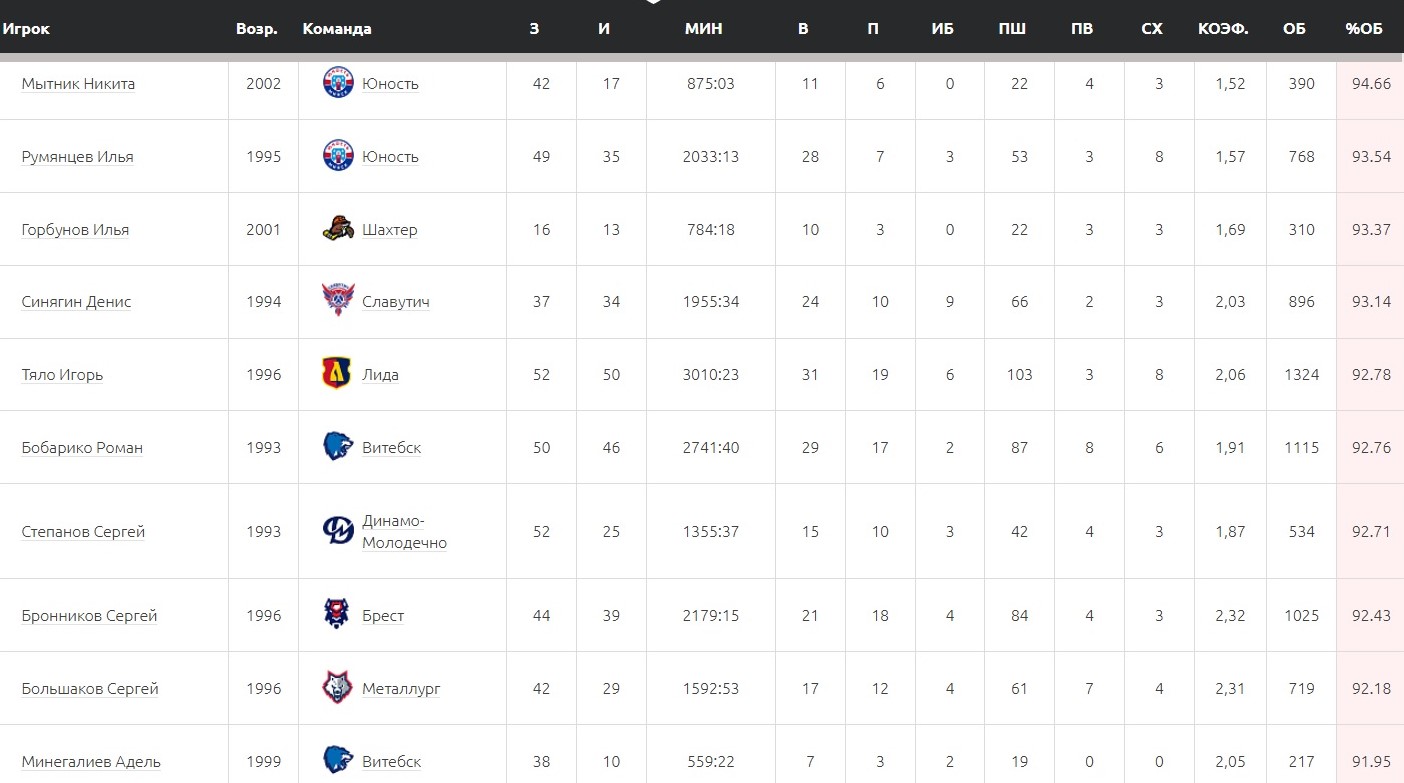Viewport: 1404px width, 783px height.
Task: Click the Динамо-Молодечно team logo
Action: tap(338, 531)
